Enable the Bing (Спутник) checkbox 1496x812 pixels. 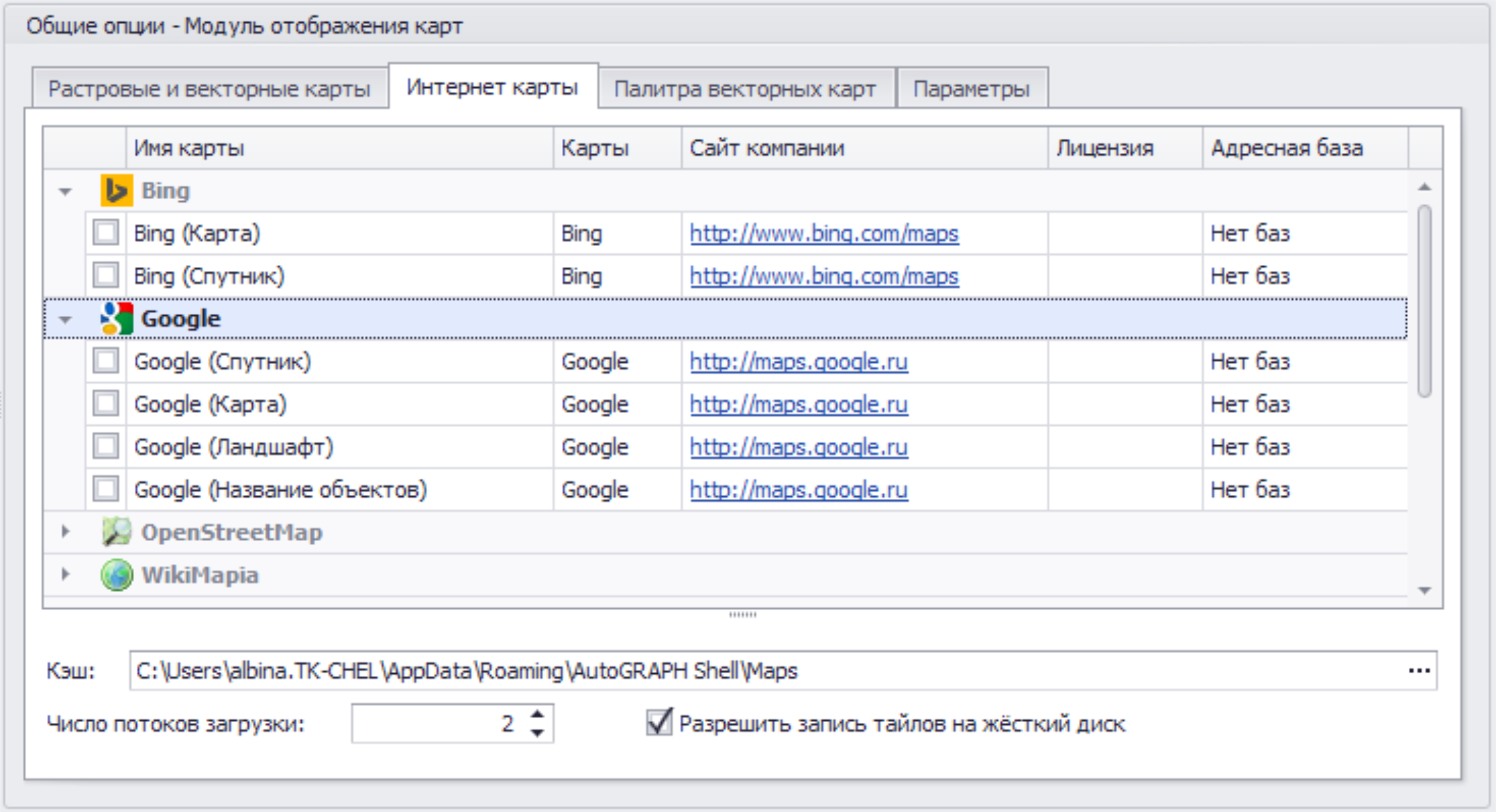(106, 275)
